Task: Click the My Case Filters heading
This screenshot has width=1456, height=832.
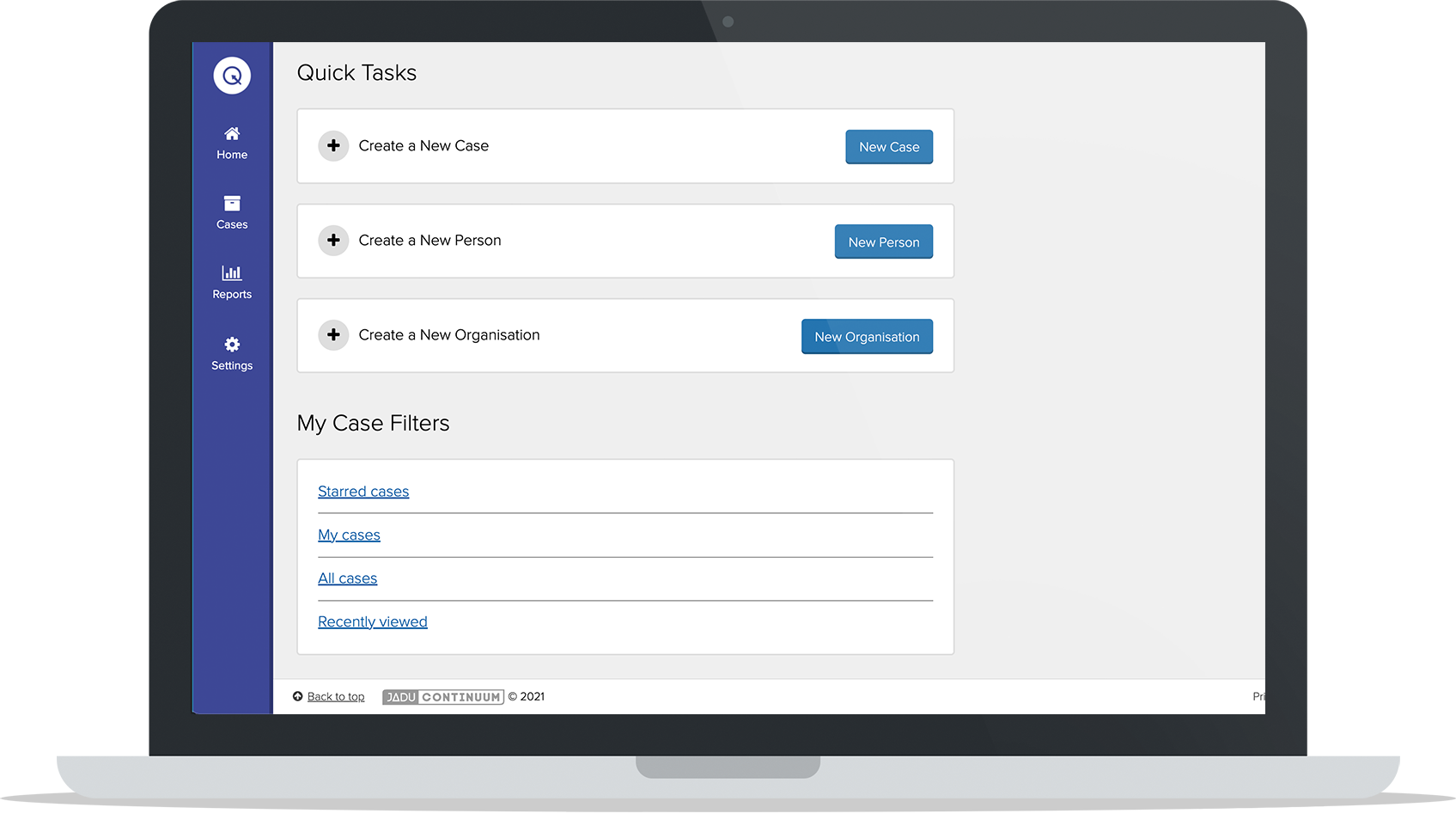Action: click(373, 424)
